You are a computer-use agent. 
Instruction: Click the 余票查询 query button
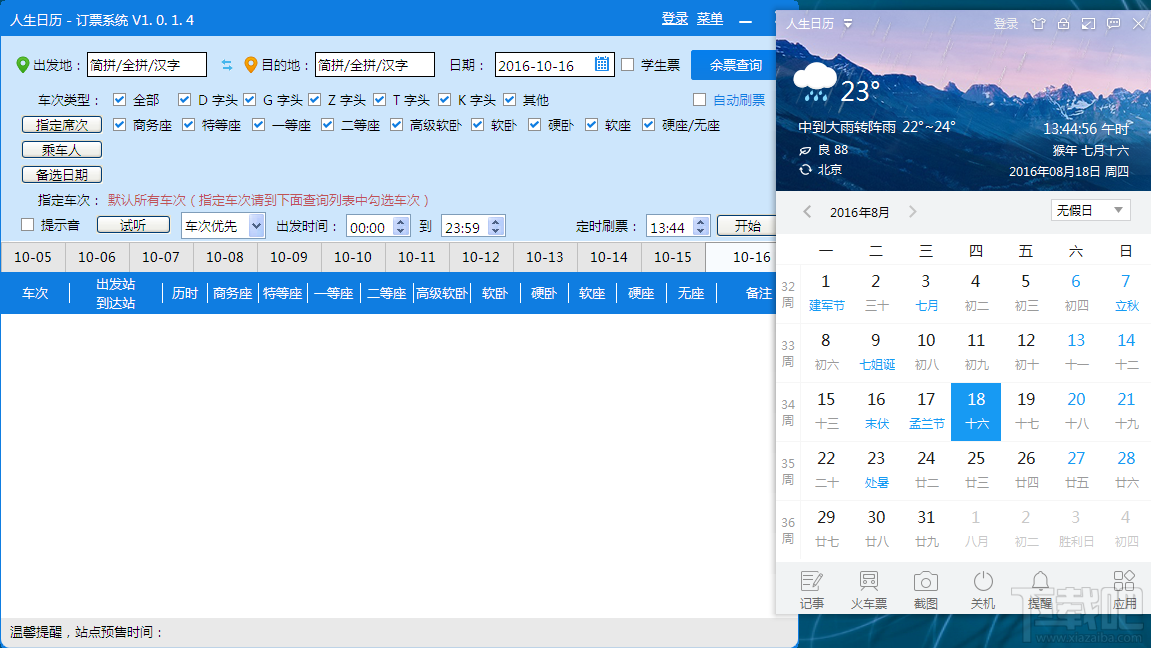[x=735, y=64]
